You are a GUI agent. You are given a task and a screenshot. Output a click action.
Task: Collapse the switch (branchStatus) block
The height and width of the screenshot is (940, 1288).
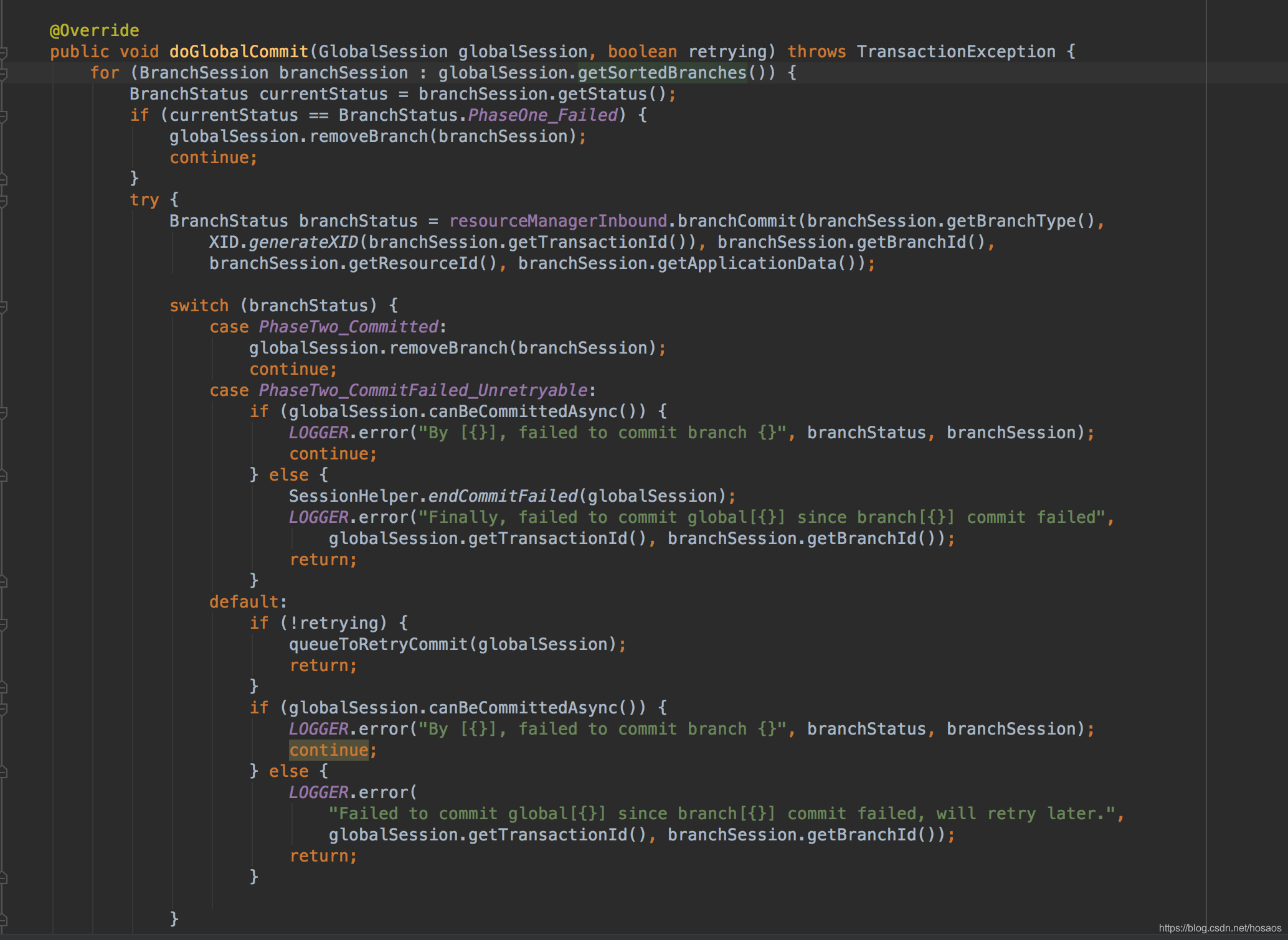point(3,306)
